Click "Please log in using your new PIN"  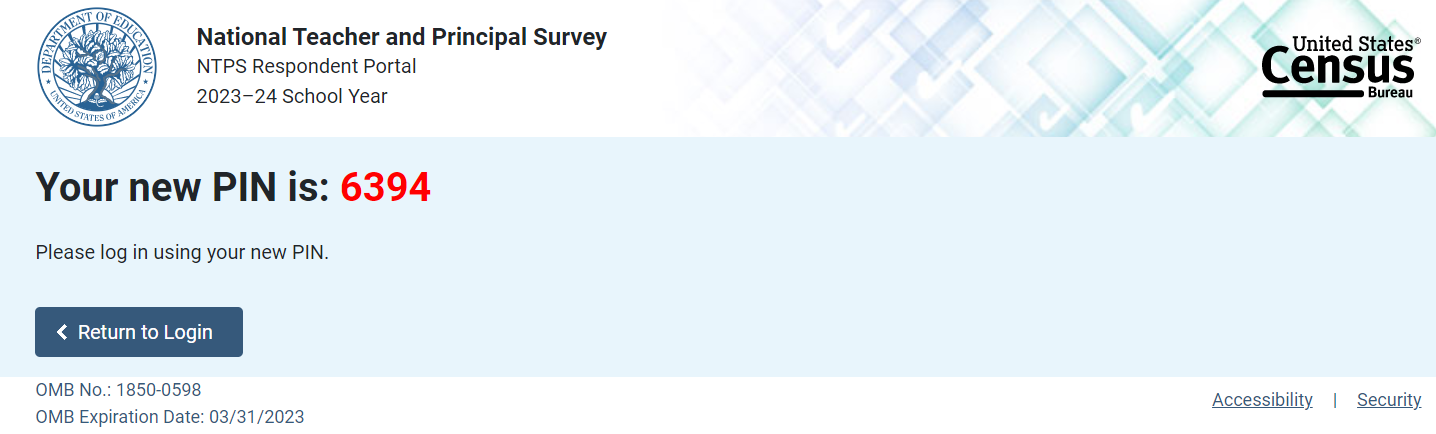point(182,253)
